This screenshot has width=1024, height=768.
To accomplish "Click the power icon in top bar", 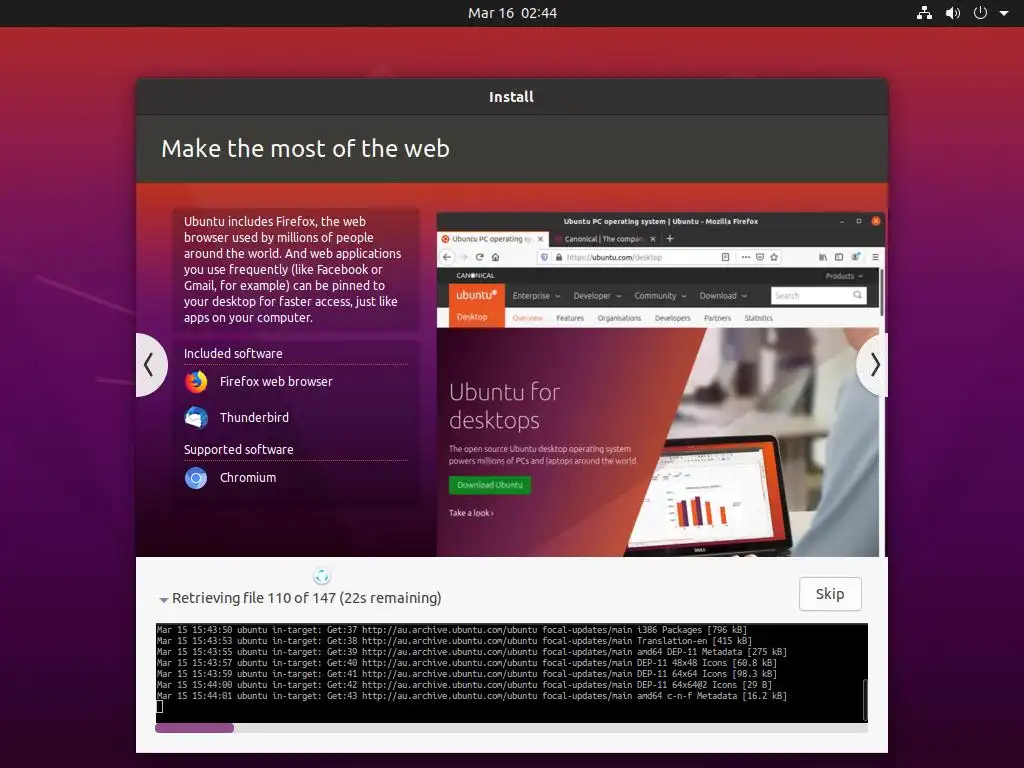I will [x=980, y=13].
